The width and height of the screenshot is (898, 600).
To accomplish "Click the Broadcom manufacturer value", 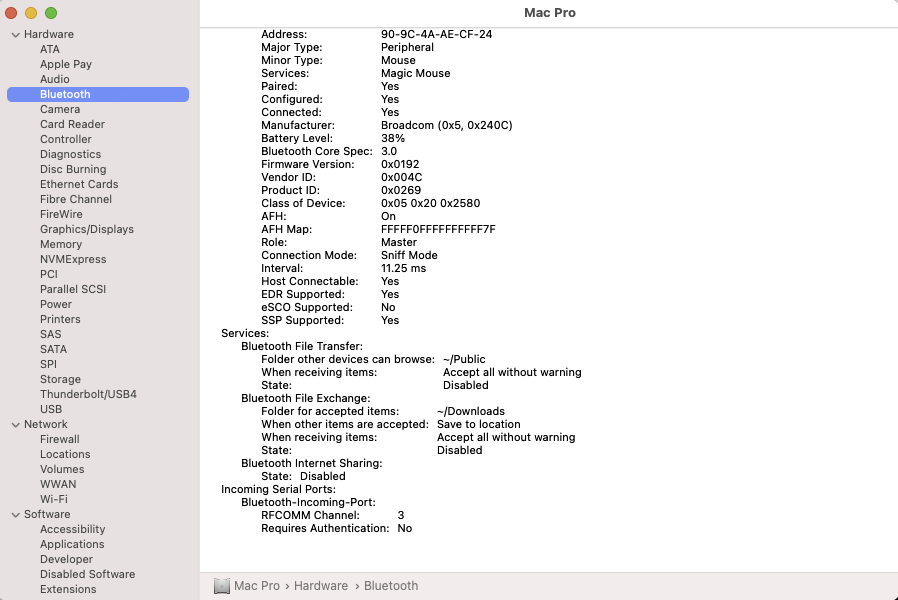I will point(447,125).
